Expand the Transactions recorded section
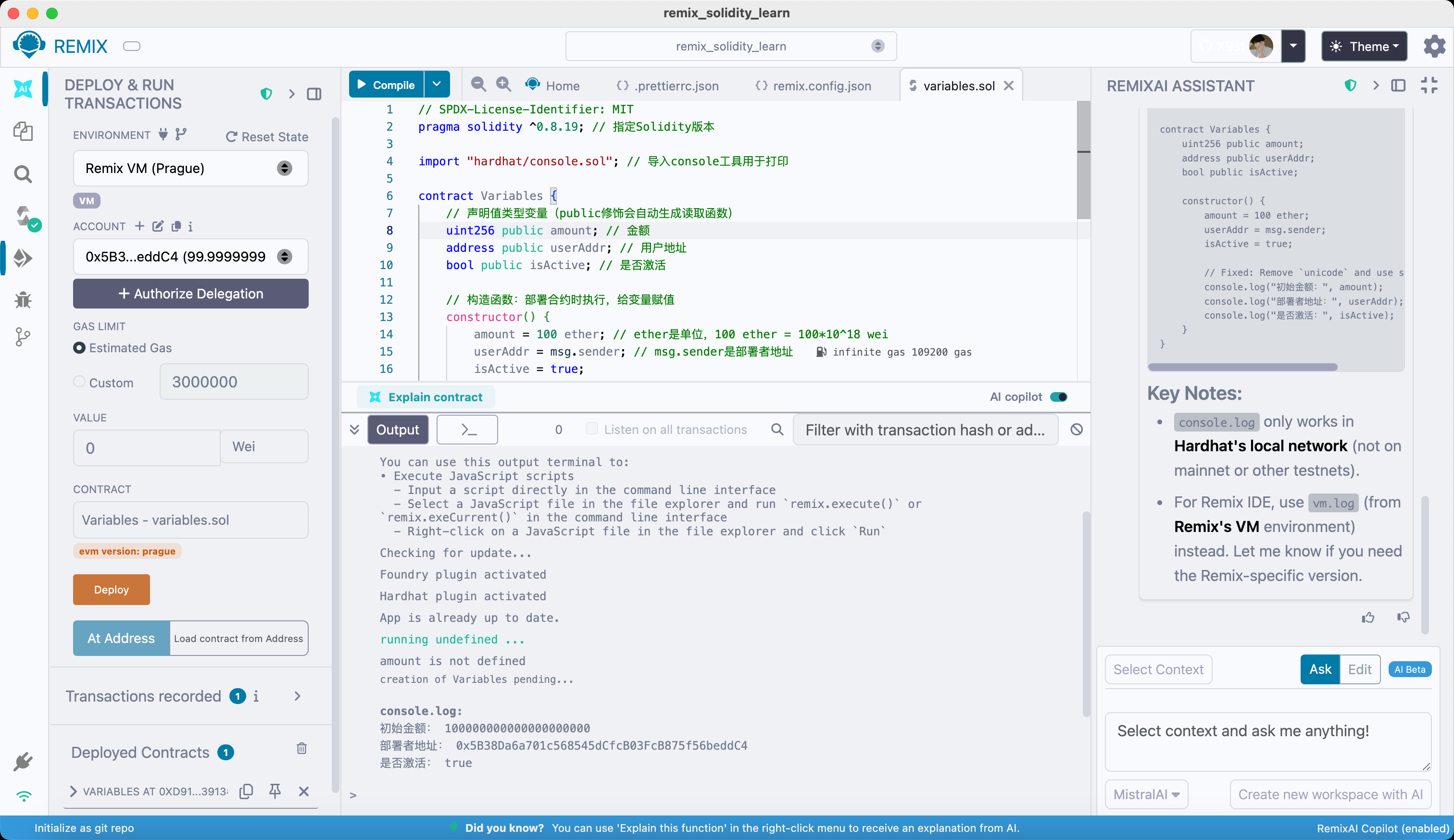Screen dimensions: 1454x840 click(297, 696)
